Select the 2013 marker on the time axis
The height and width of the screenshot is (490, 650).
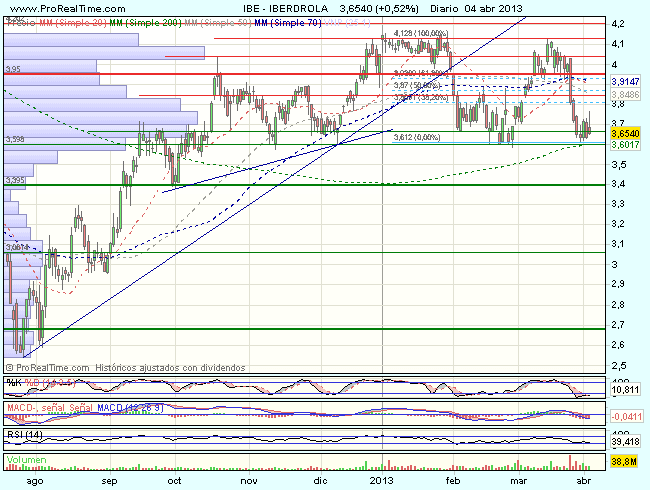(x=381, y=480)
